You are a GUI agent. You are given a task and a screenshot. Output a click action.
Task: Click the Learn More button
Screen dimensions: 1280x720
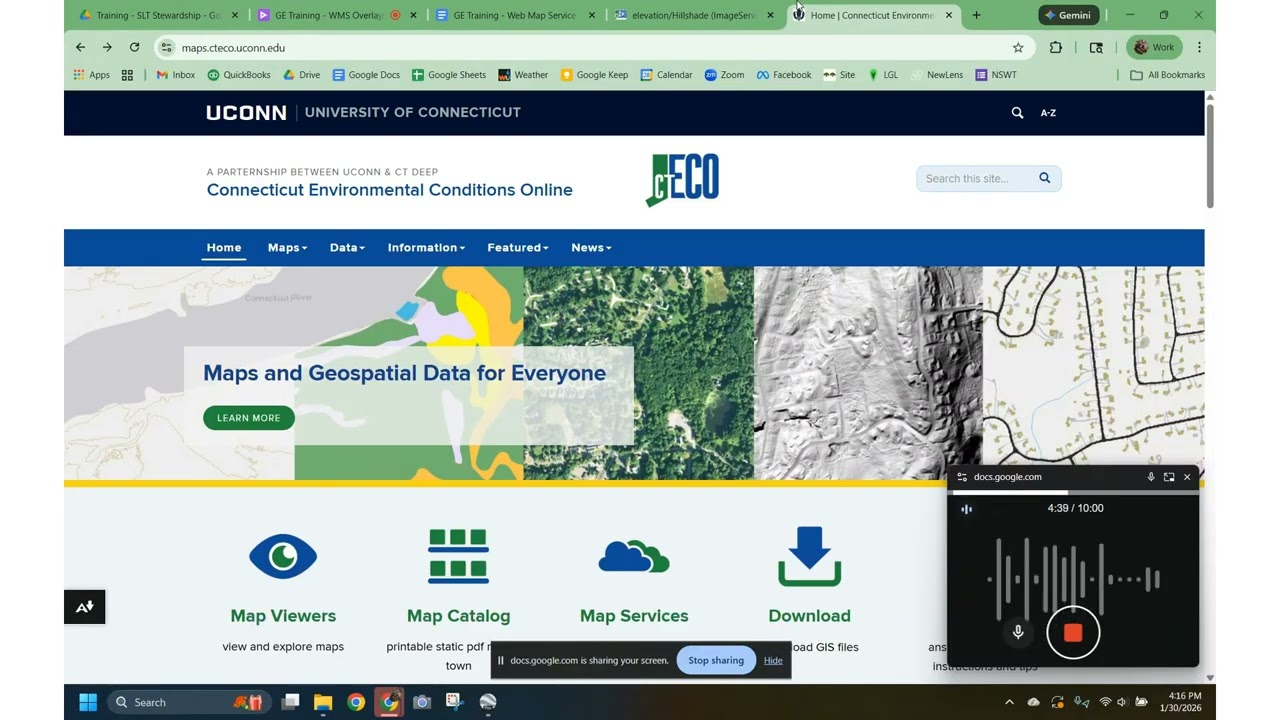(x=249, y=418)
